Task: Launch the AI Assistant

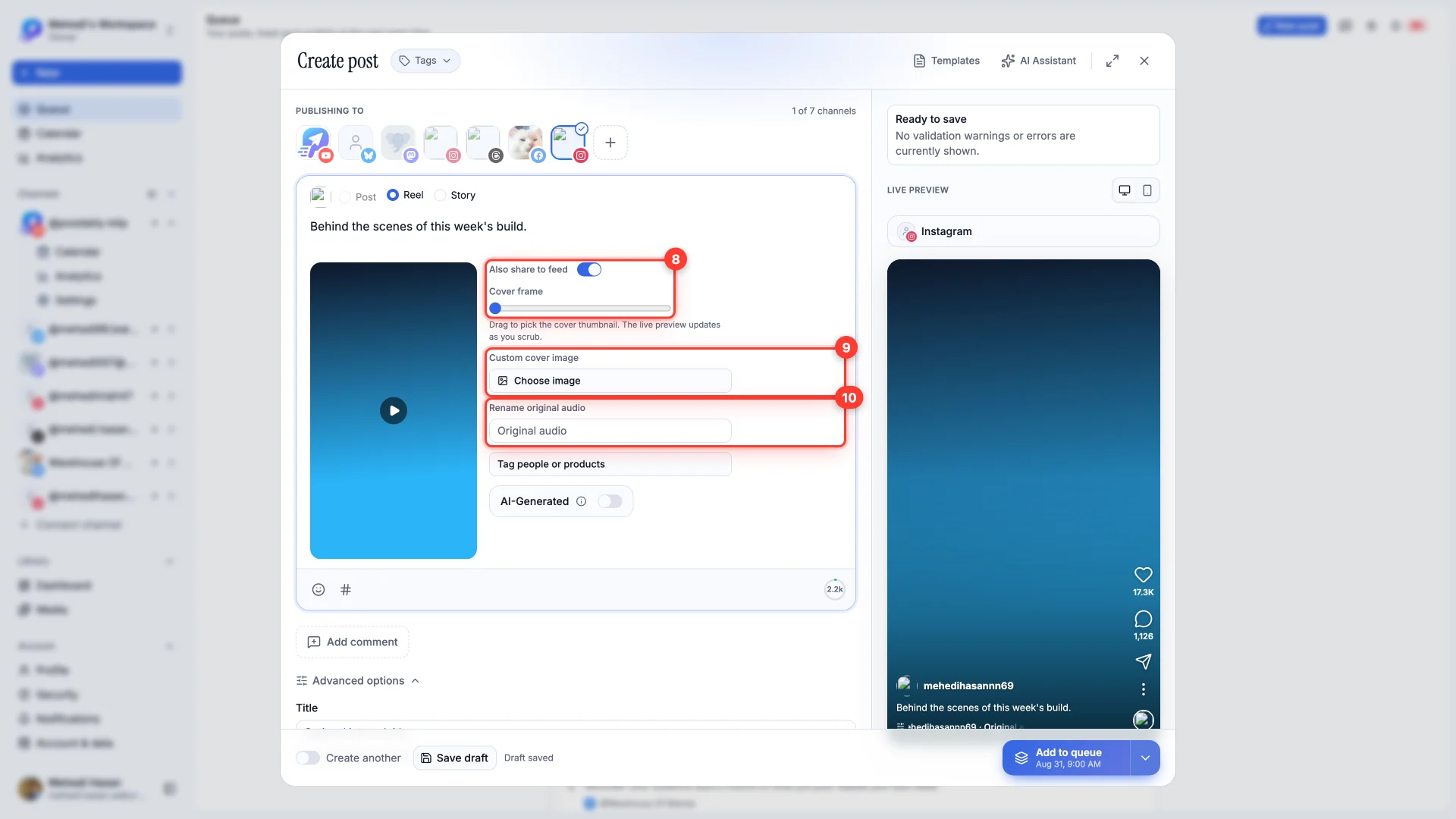Action: [1038, 61]
